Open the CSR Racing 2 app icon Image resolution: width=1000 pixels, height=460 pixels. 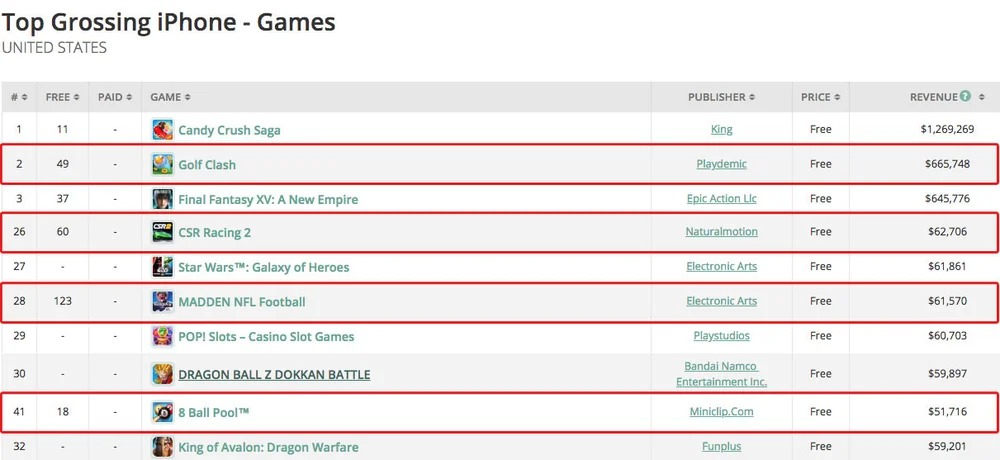163,232
